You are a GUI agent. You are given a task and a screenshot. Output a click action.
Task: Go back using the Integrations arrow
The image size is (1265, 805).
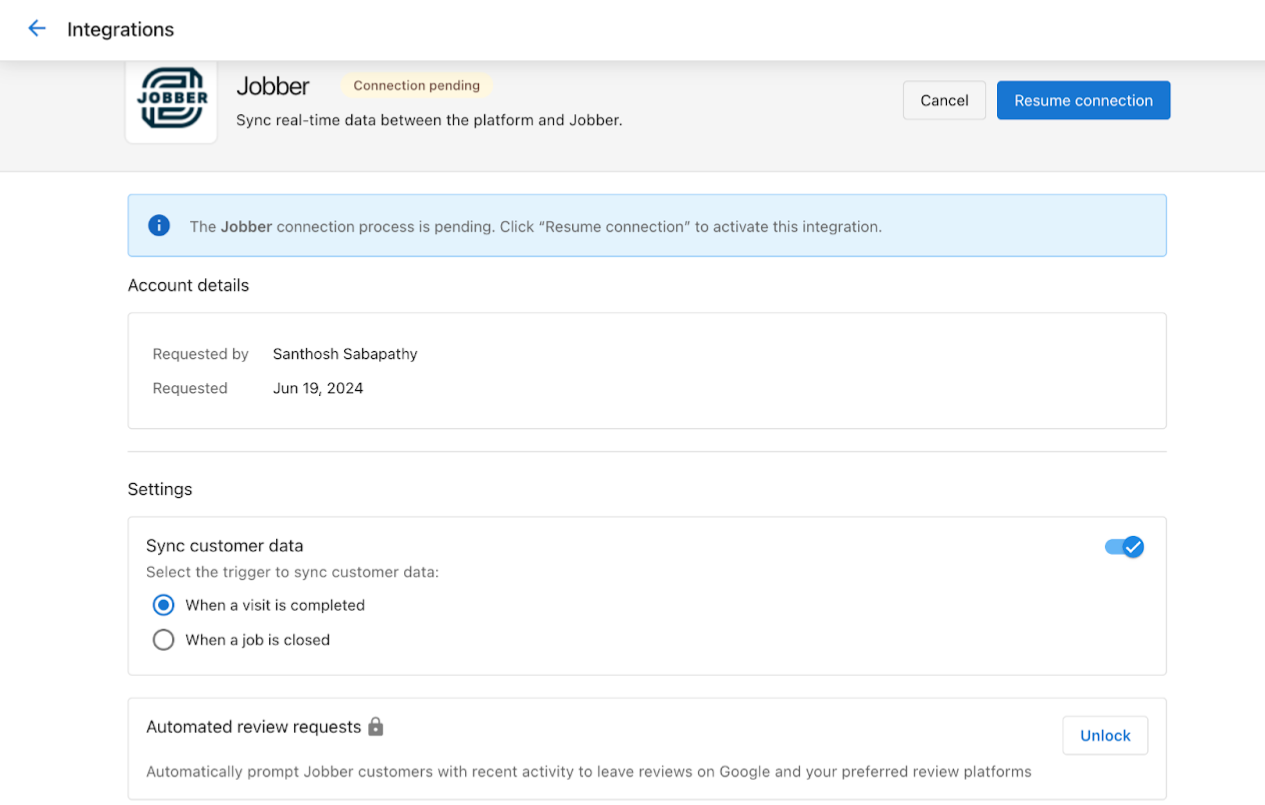(x=37, y=29)
